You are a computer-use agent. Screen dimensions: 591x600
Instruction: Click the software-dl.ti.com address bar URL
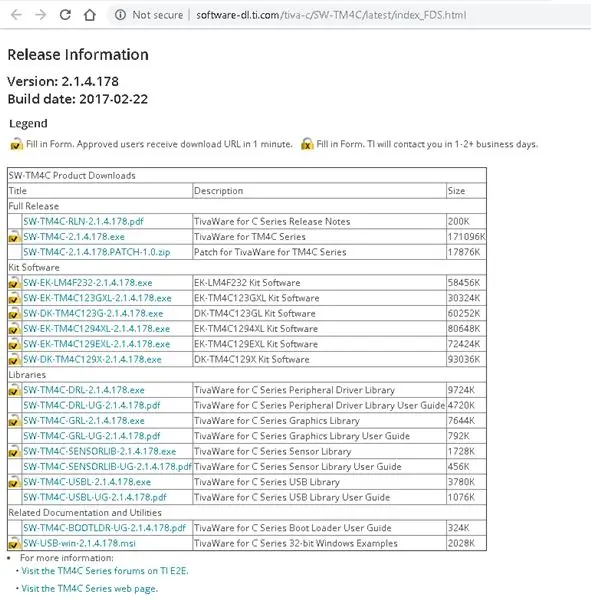331,15
